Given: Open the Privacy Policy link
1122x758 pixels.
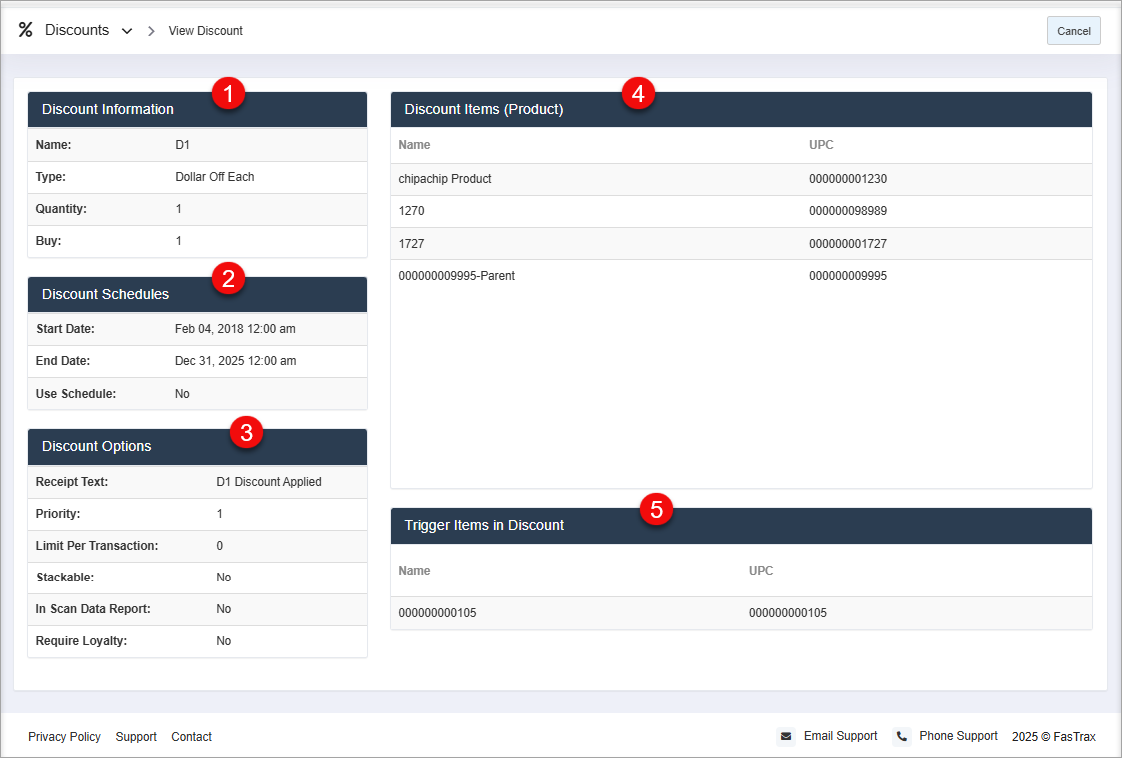Looking at the screenshot, I should click(64, 737).
